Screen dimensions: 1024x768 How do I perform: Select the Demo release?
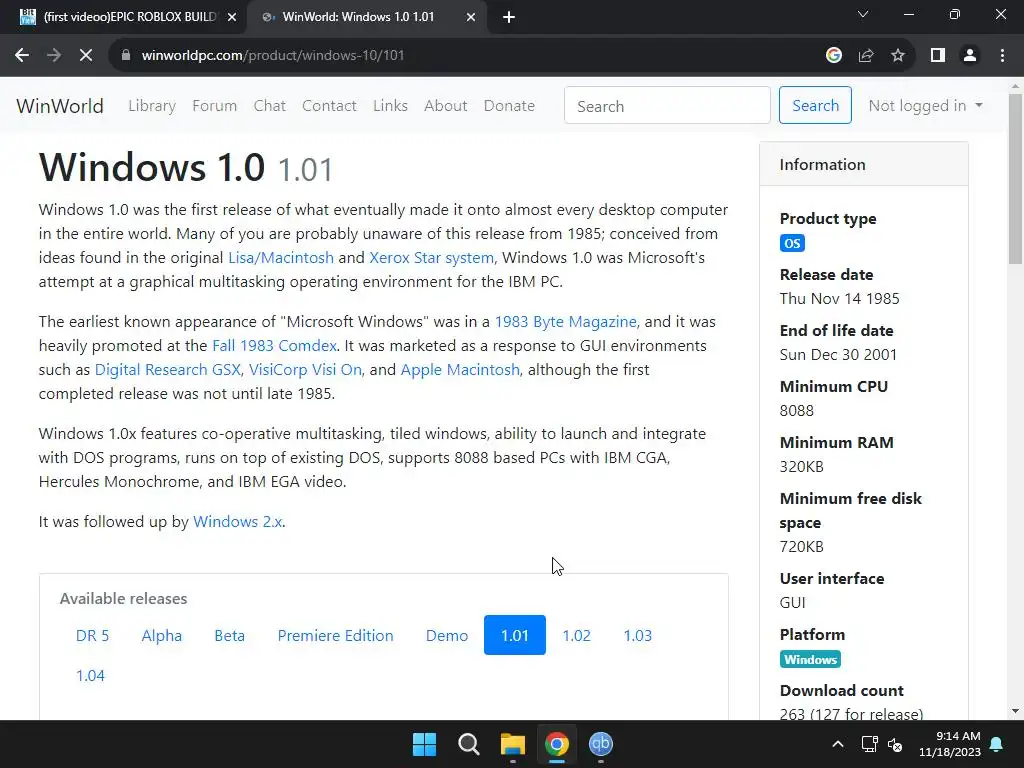click(x=447, y=635)
